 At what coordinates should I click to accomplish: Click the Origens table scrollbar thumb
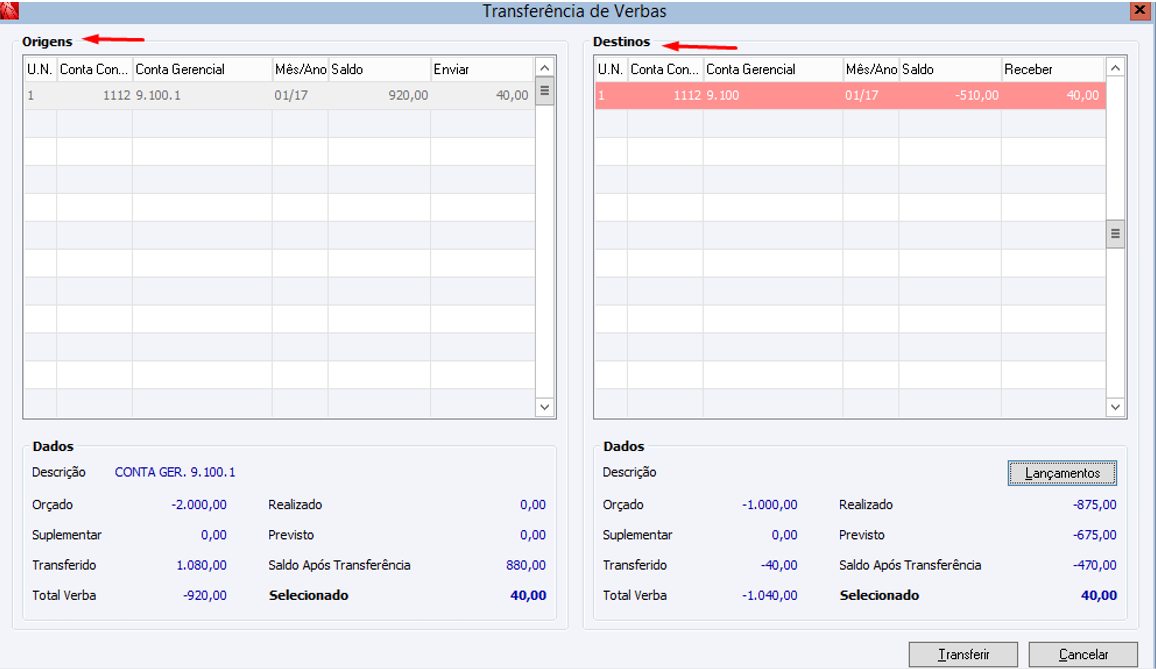point(545,91)
